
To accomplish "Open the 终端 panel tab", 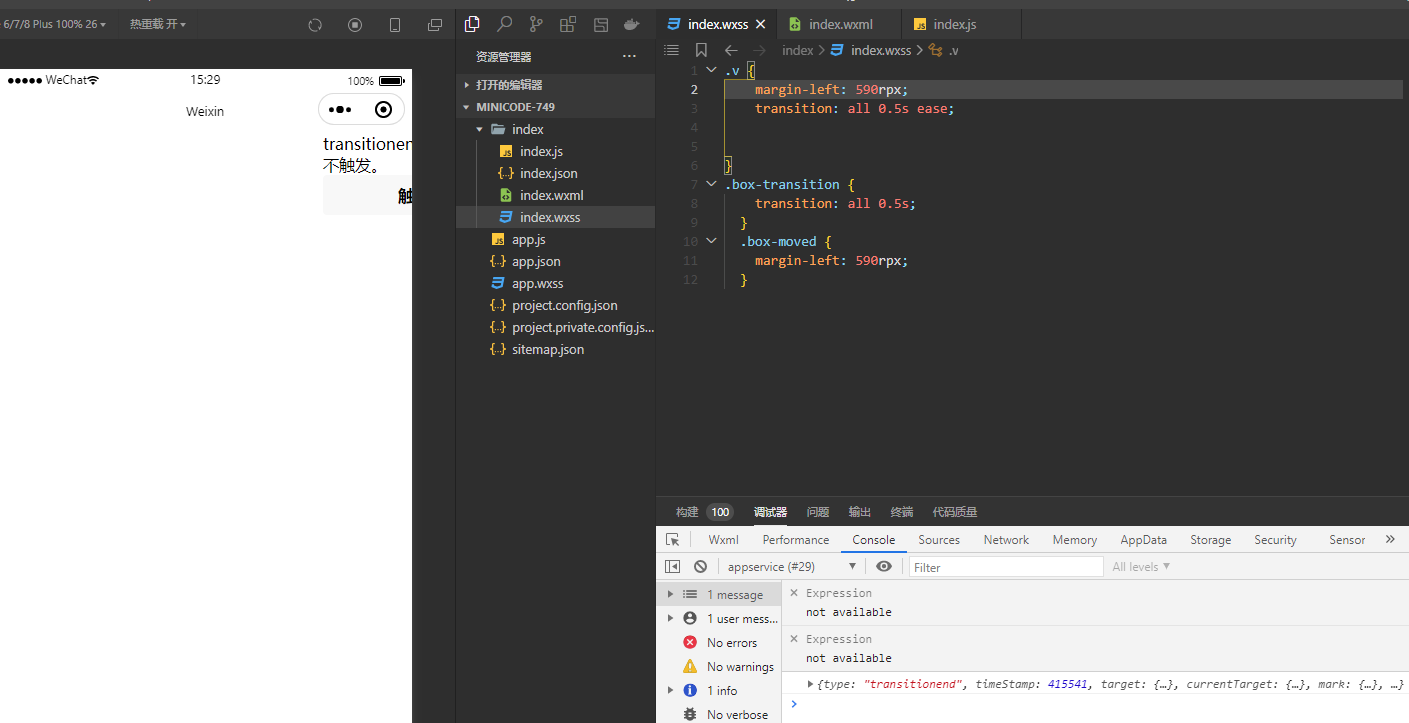I will click(x=902, y=512).
